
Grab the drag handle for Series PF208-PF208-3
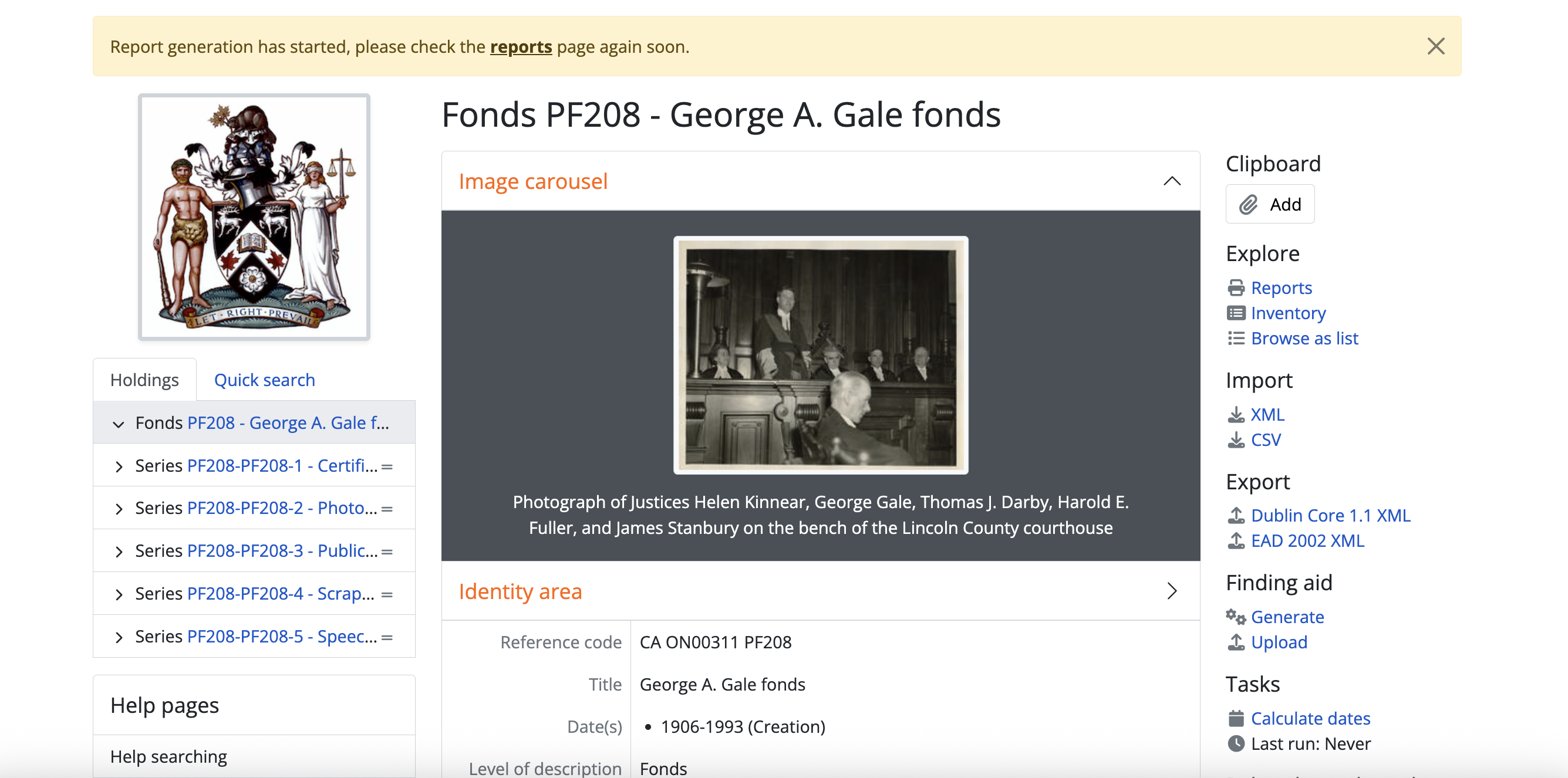[x=387, y=552]
